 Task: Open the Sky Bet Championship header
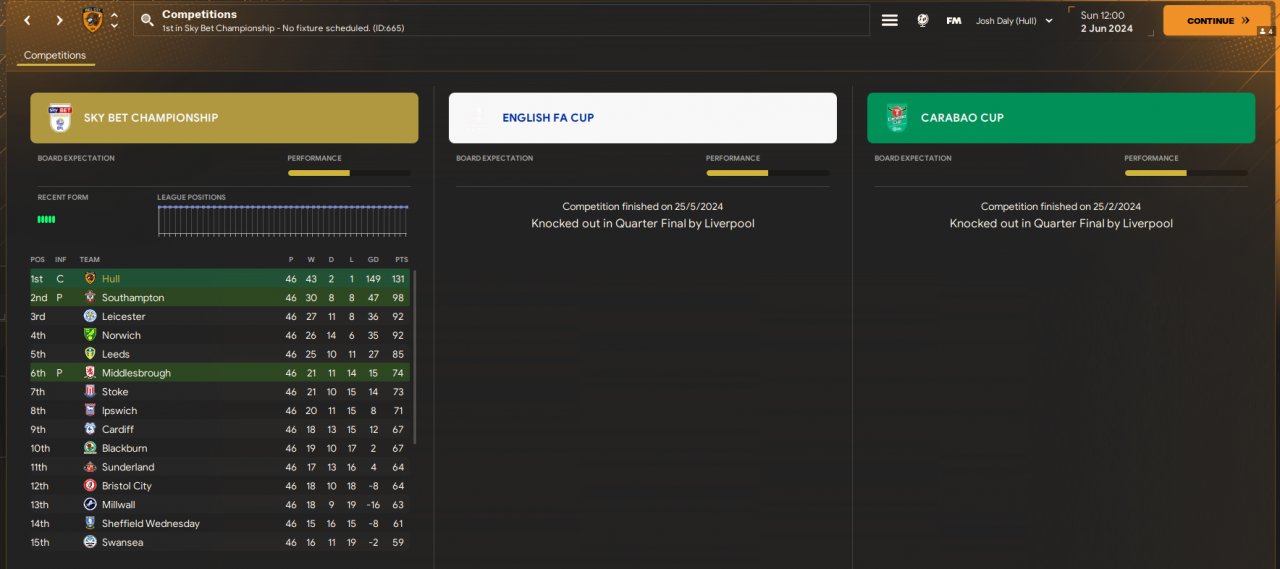[224, 118]
